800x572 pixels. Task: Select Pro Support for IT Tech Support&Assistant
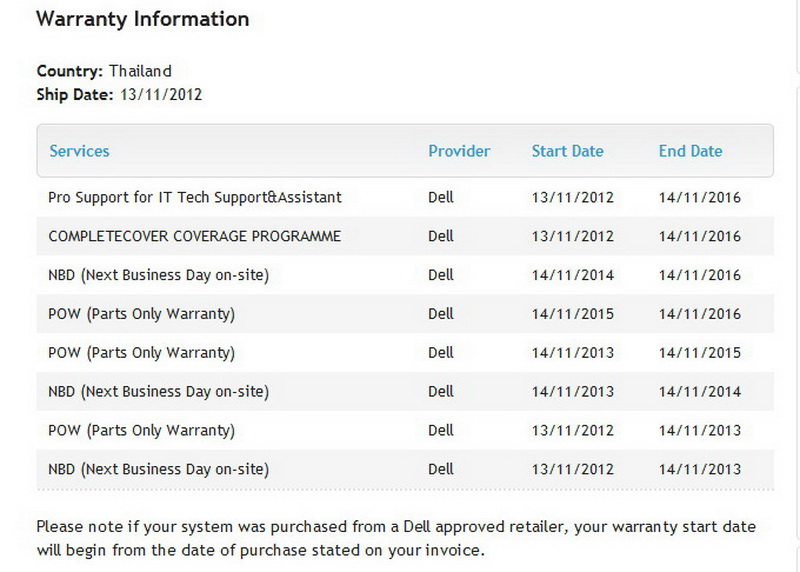point(195,197)
